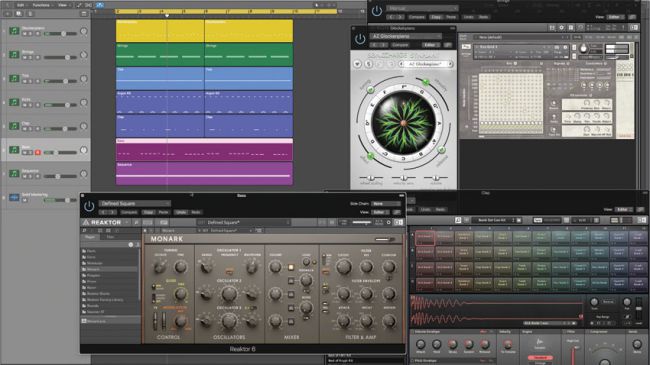Click the Kontakt gear options icon

561,27
